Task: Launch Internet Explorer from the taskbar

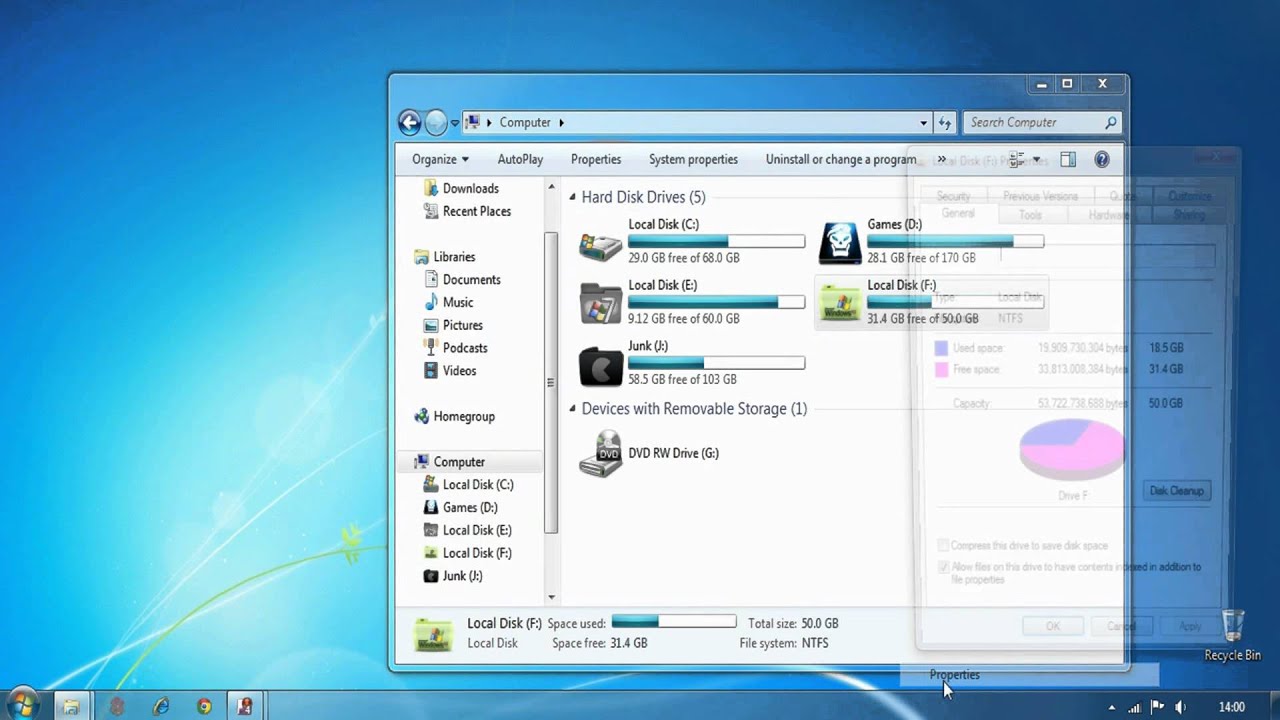Action: point(160,706)
